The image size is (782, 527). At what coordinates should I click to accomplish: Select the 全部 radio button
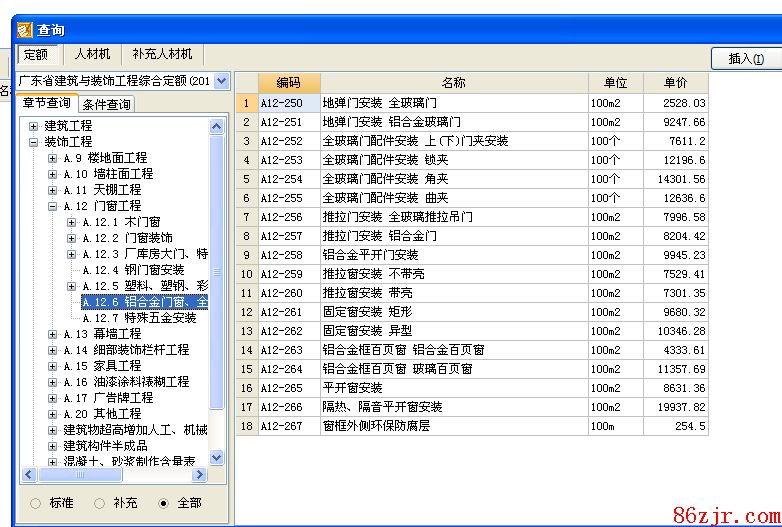coord(163,503)
